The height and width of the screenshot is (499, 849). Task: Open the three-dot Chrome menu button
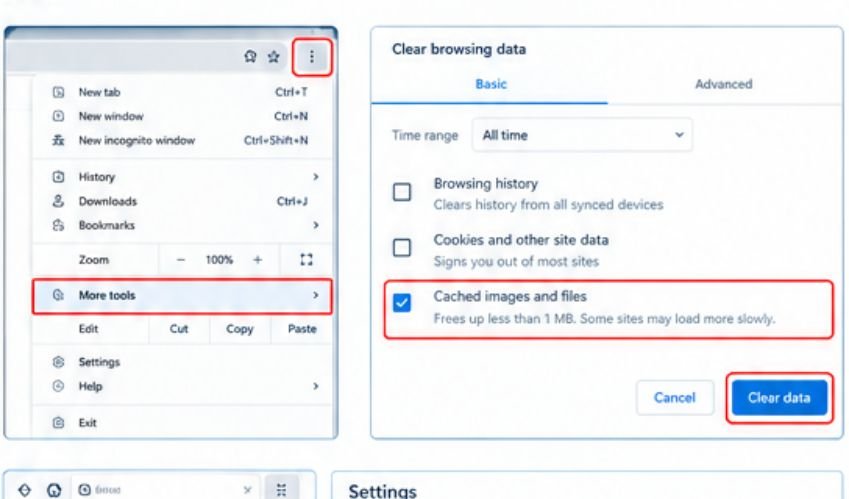click(312, 56)
